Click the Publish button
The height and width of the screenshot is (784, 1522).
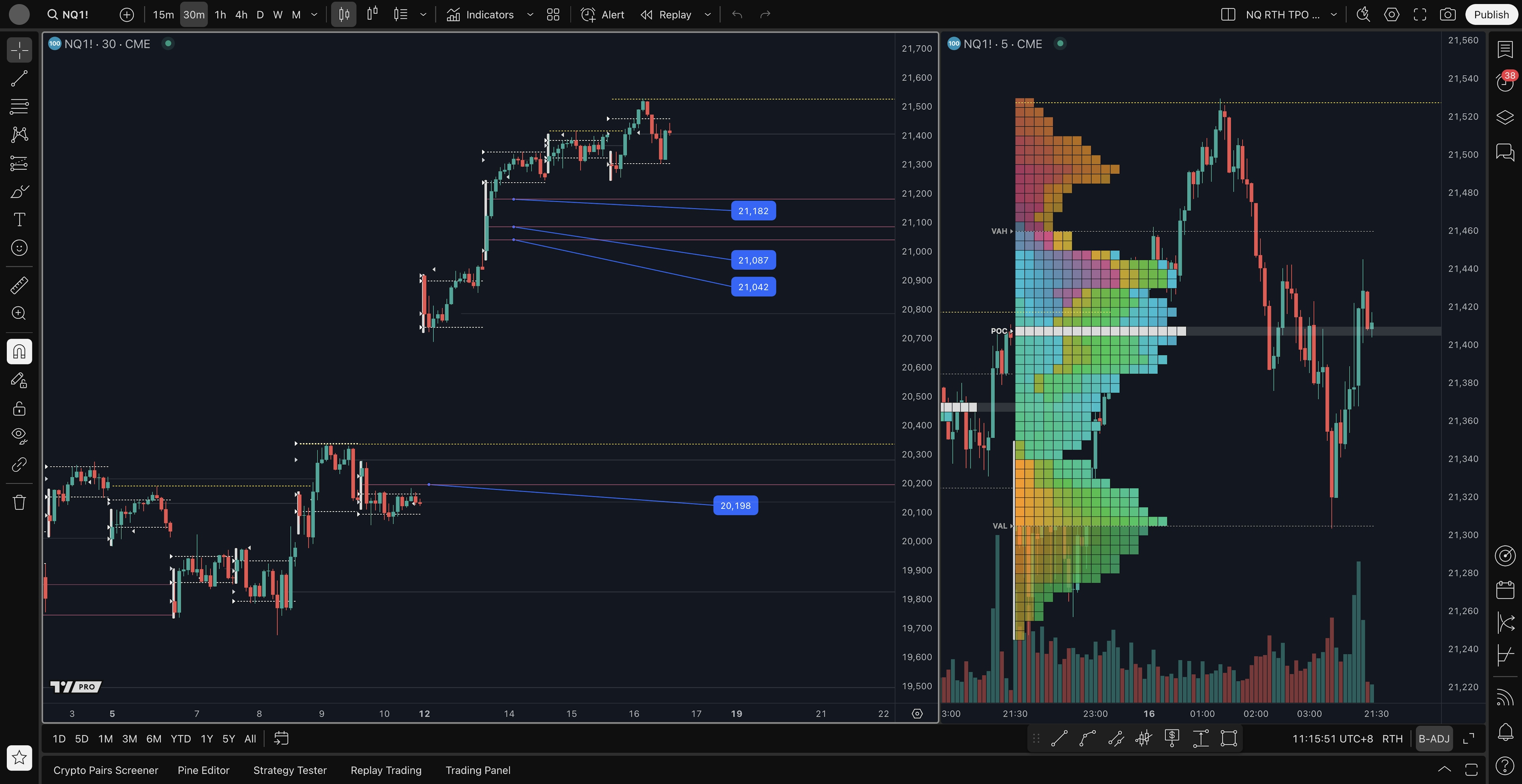[1491, 15]
